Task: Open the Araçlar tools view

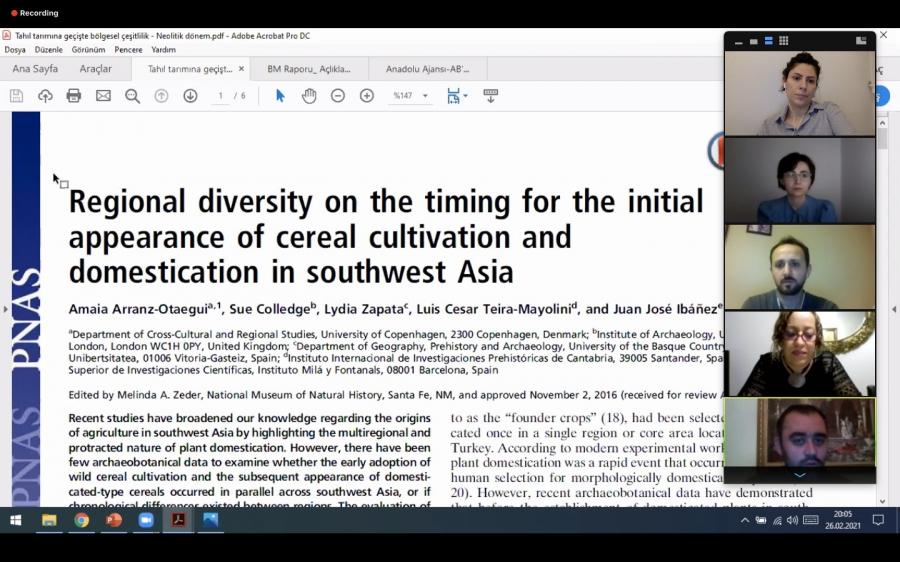Action: [96, 69]
